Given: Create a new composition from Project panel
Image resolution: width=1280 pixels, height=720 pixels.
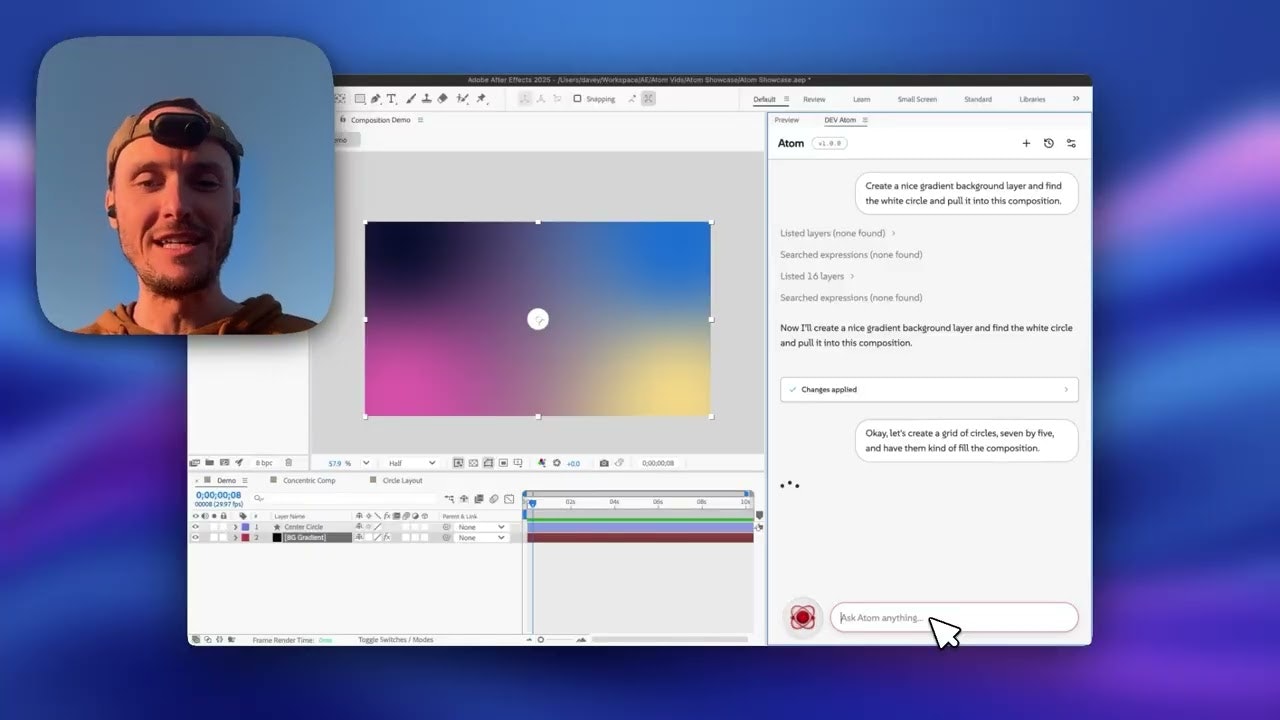Looking at the screenshot, I should tap(224, 463).
